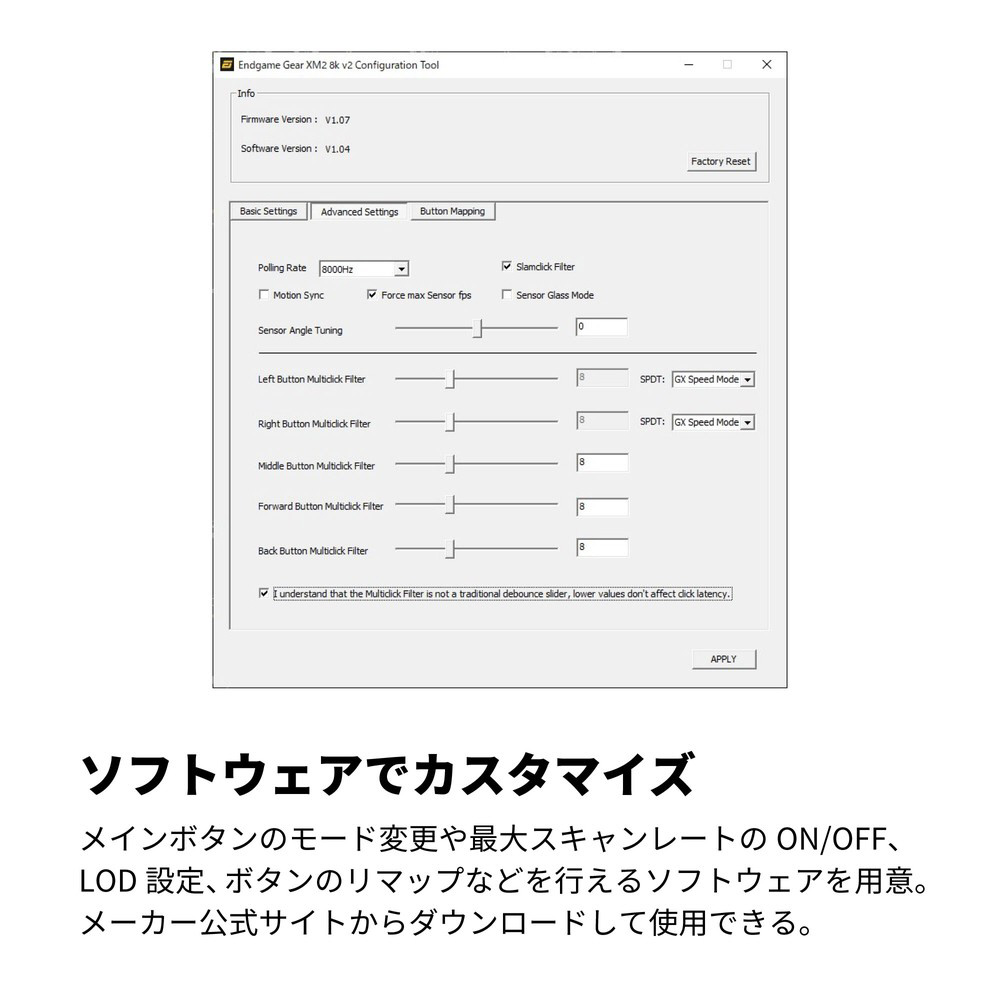Switch to the Basic Settings tab
Viewport: 1000px width, 1000px height.
(x=268, y=212)
